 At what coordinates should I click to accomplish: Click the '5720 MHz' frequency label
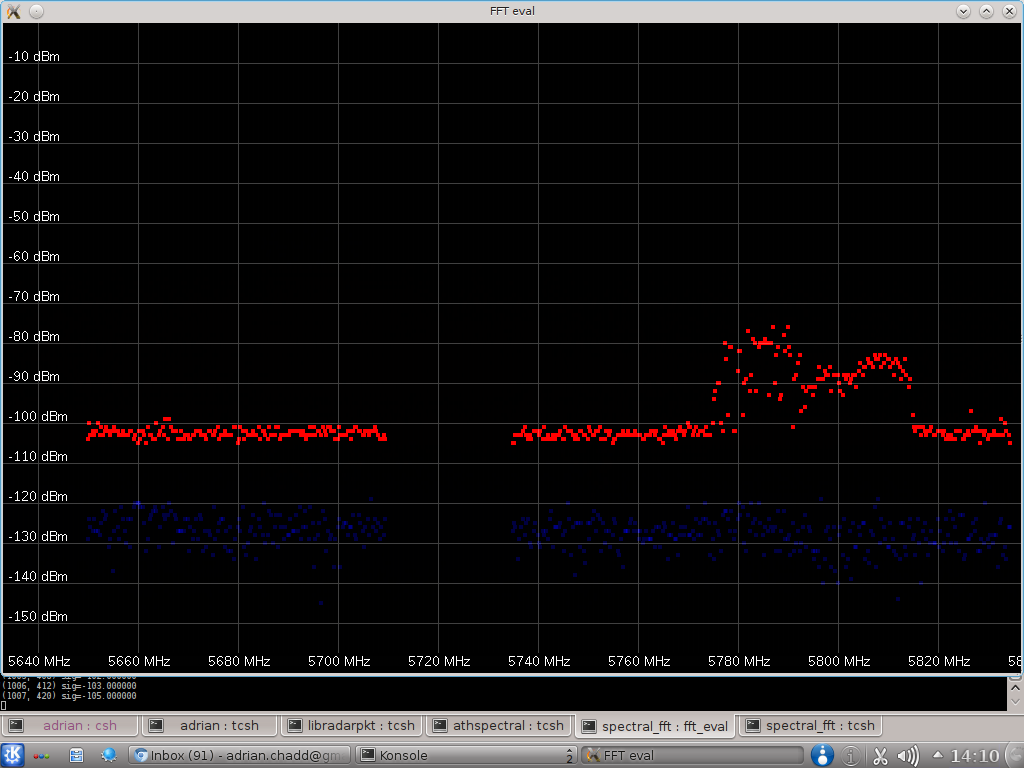point(440,662)
